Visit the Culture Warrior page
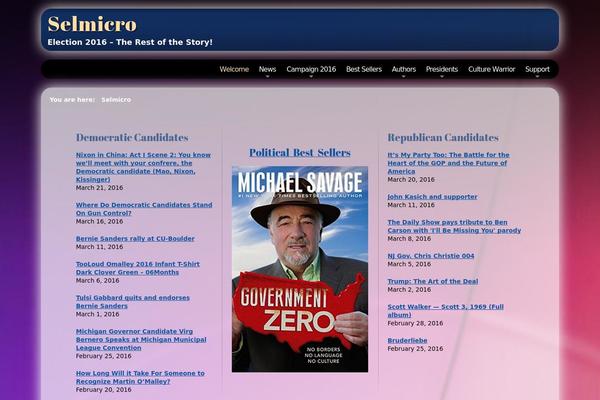 point(491,69)
